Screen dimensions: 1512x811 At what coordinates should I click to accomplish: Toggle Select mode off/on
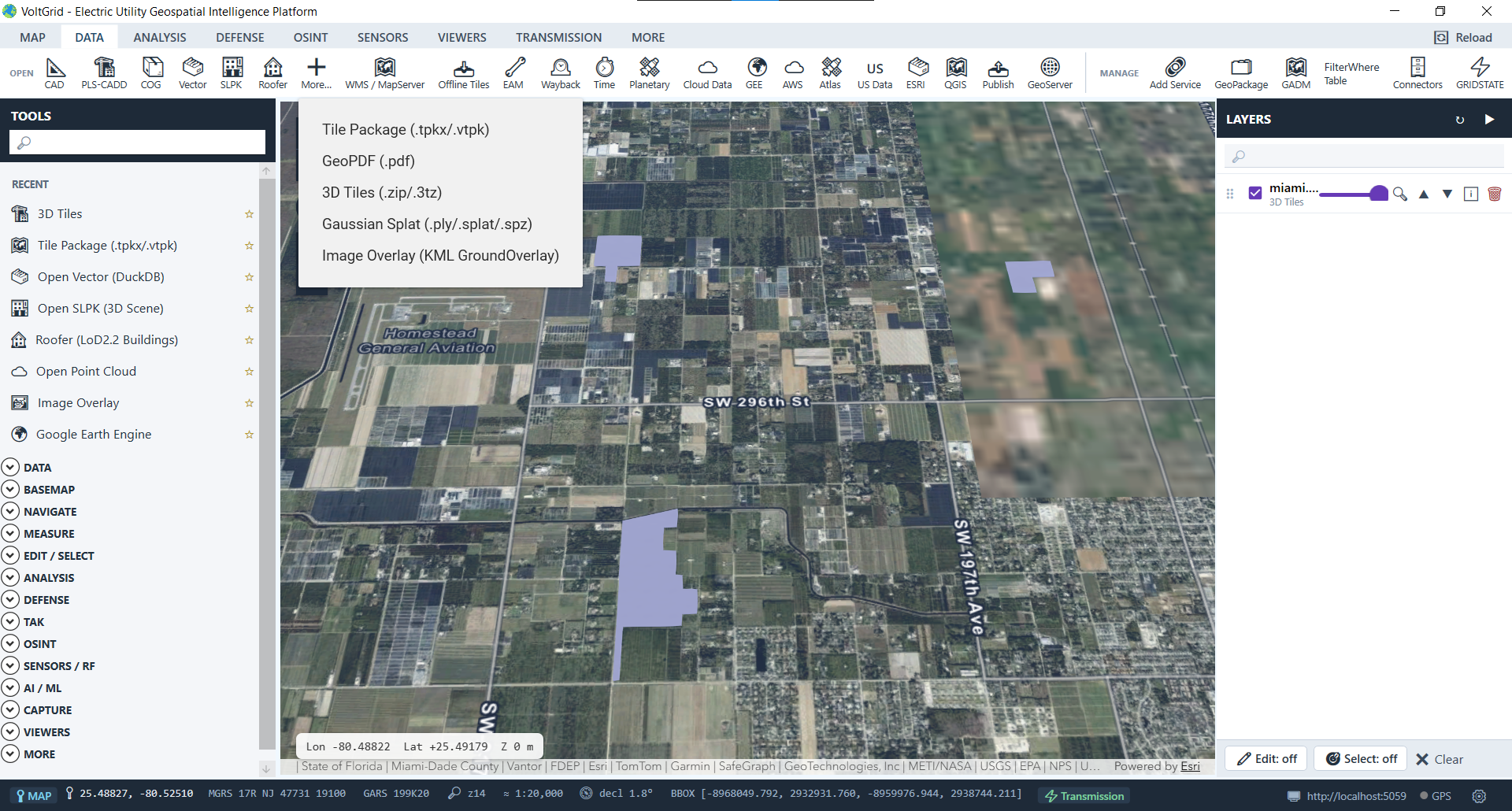[1361, 759]
